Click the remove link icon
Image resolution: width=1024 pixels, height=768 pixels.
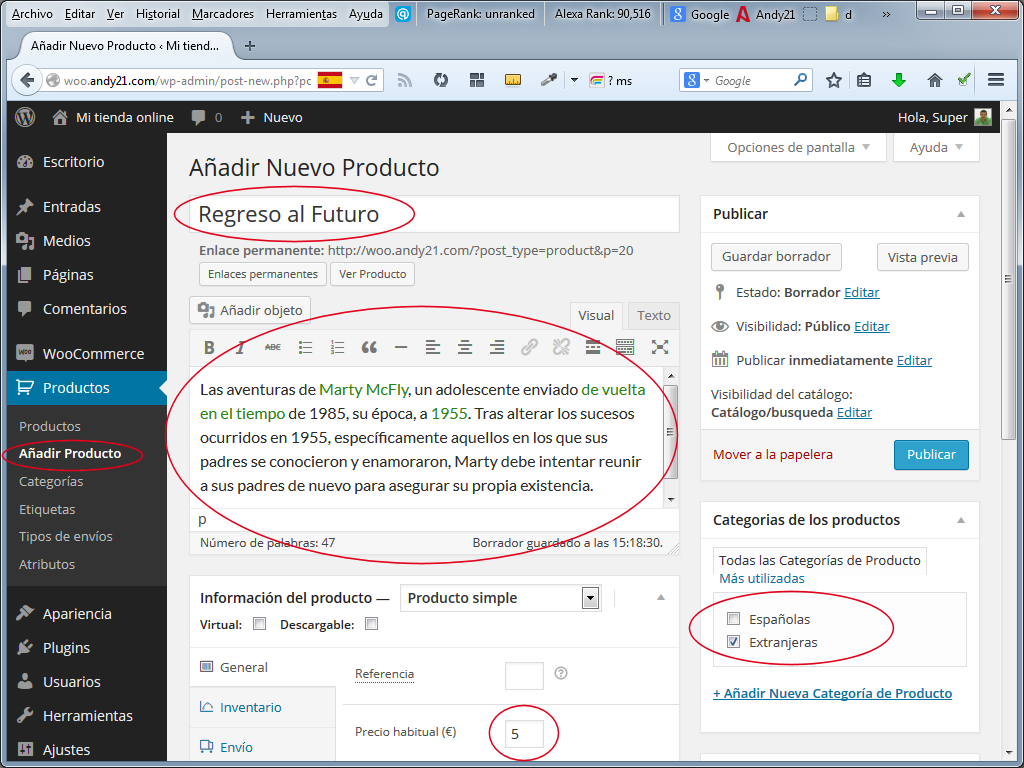point(561,347)
